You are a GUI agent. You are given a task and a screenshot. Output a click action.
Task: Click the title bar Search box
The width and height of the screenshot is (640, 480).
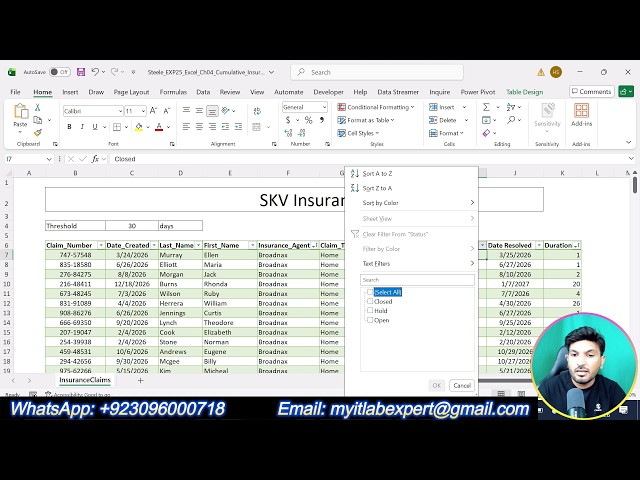[x=377, y=72]
